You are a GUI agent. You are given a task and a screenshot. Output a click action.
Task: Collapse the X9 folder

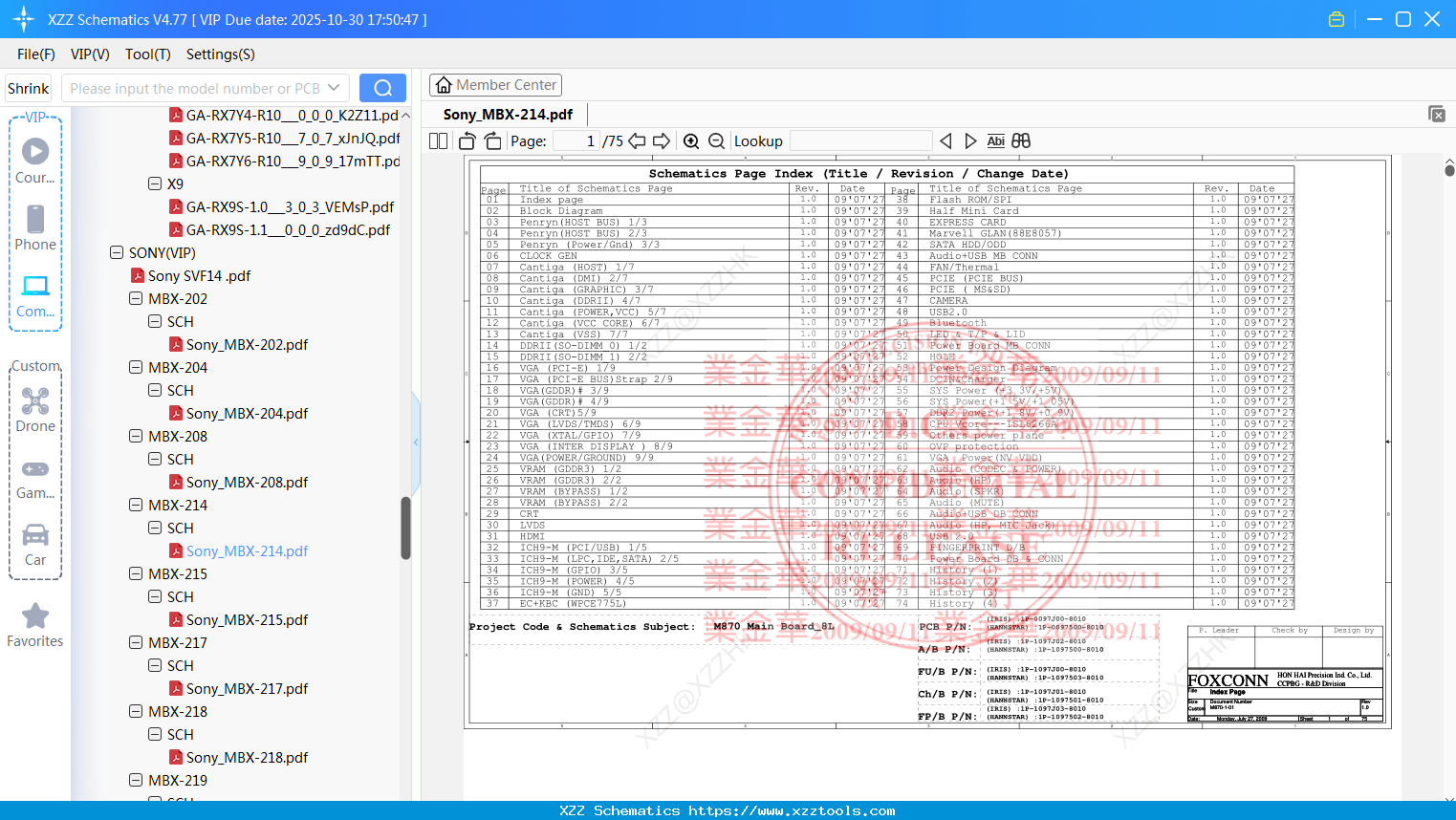155,183
